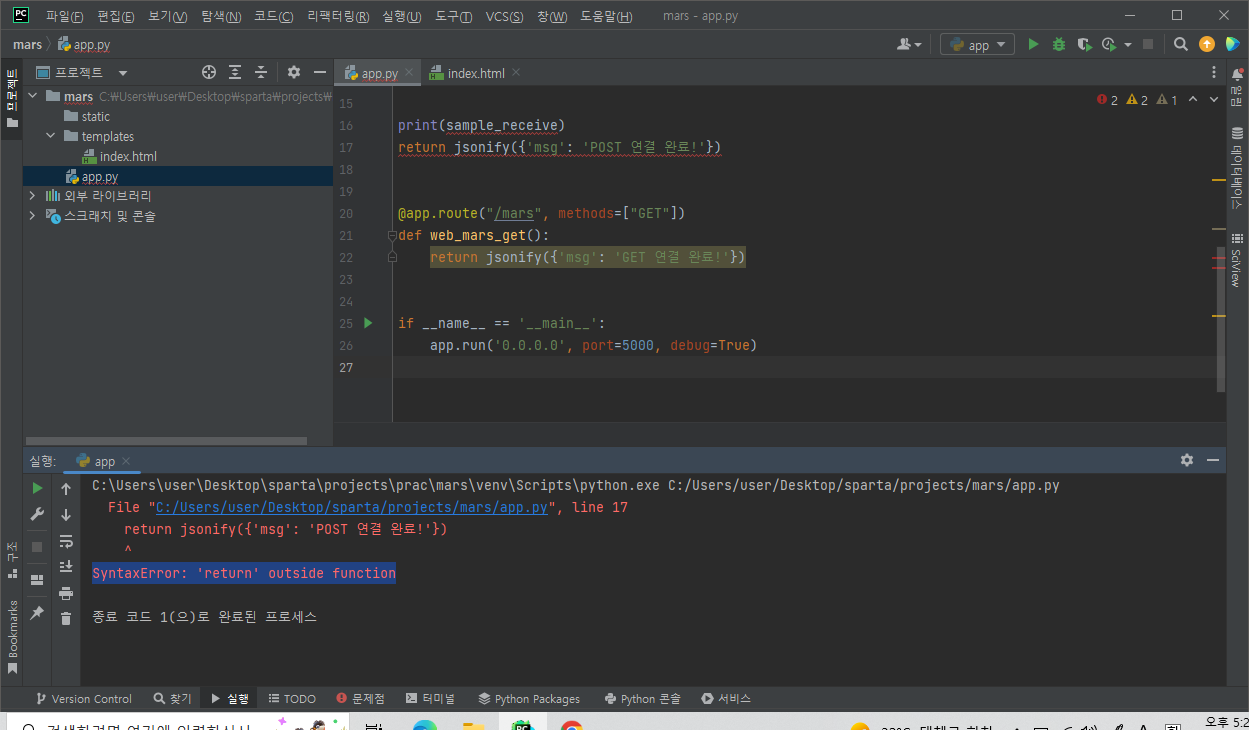Toggle soft-wrap in run console
This screenshot has height=730, width=1249.
(66, 541)
